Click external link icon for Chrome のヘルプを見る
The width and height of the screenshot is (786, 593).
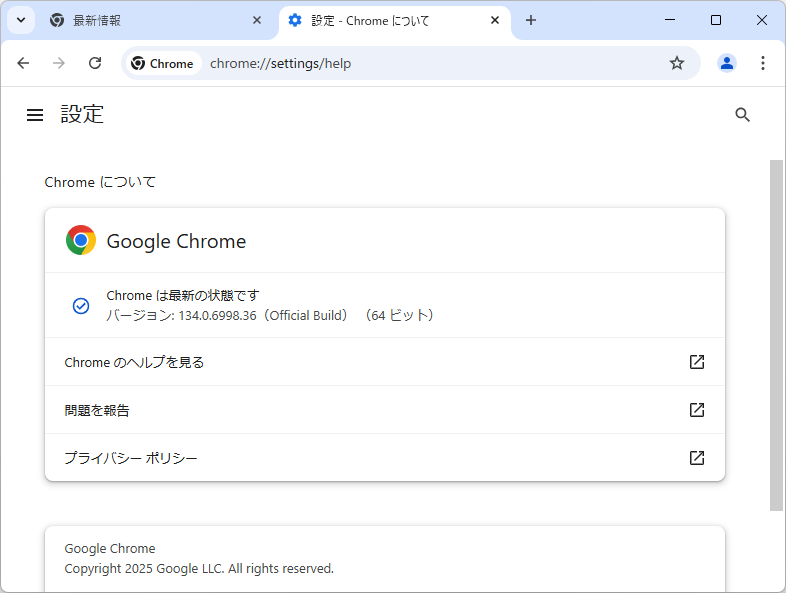coord(697,362)
